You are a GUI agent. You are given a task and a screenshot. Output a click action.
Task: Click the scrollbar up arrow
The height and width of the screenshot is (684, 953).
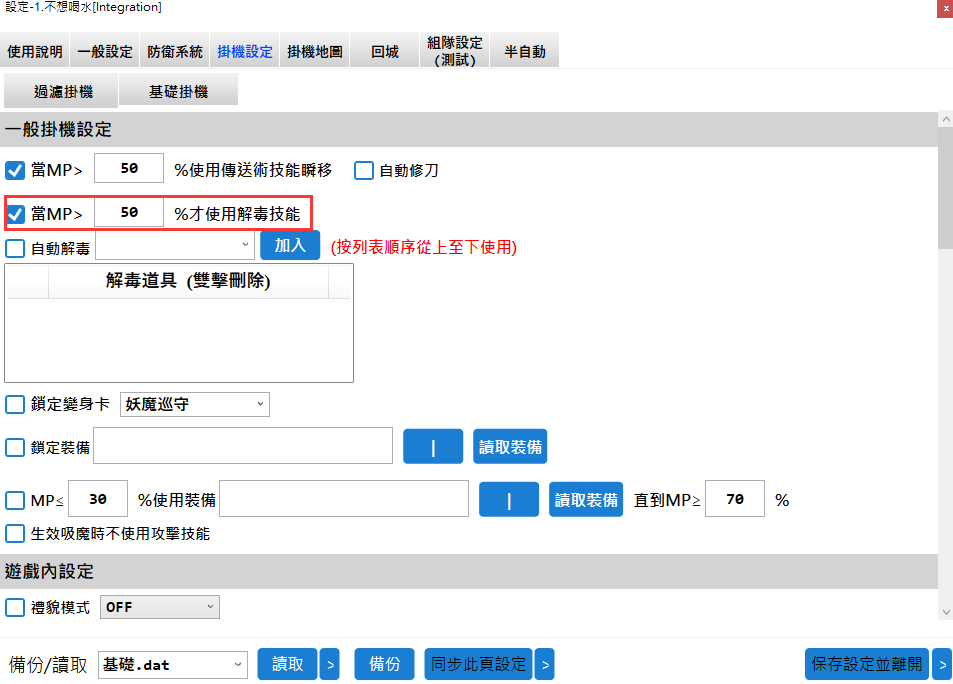(x=946, y=120)
